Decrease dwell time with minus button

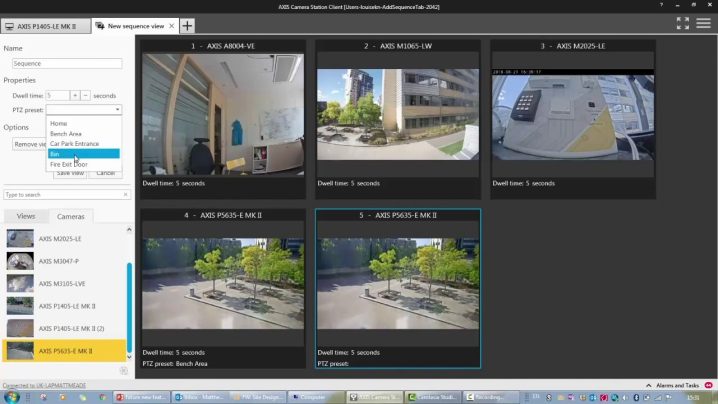click(85, 95)
